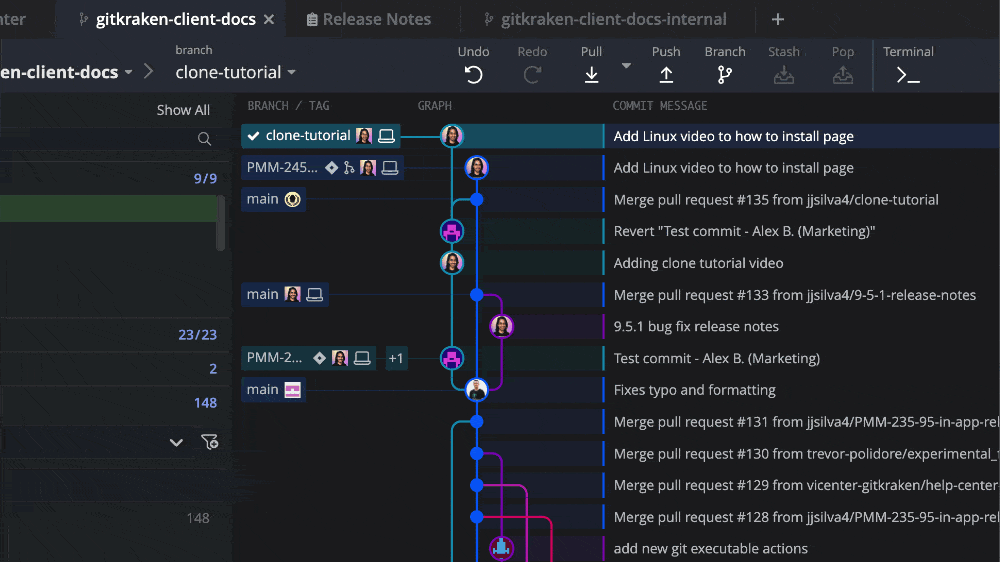Click node of Merge pull request #135

pos(476,200)
